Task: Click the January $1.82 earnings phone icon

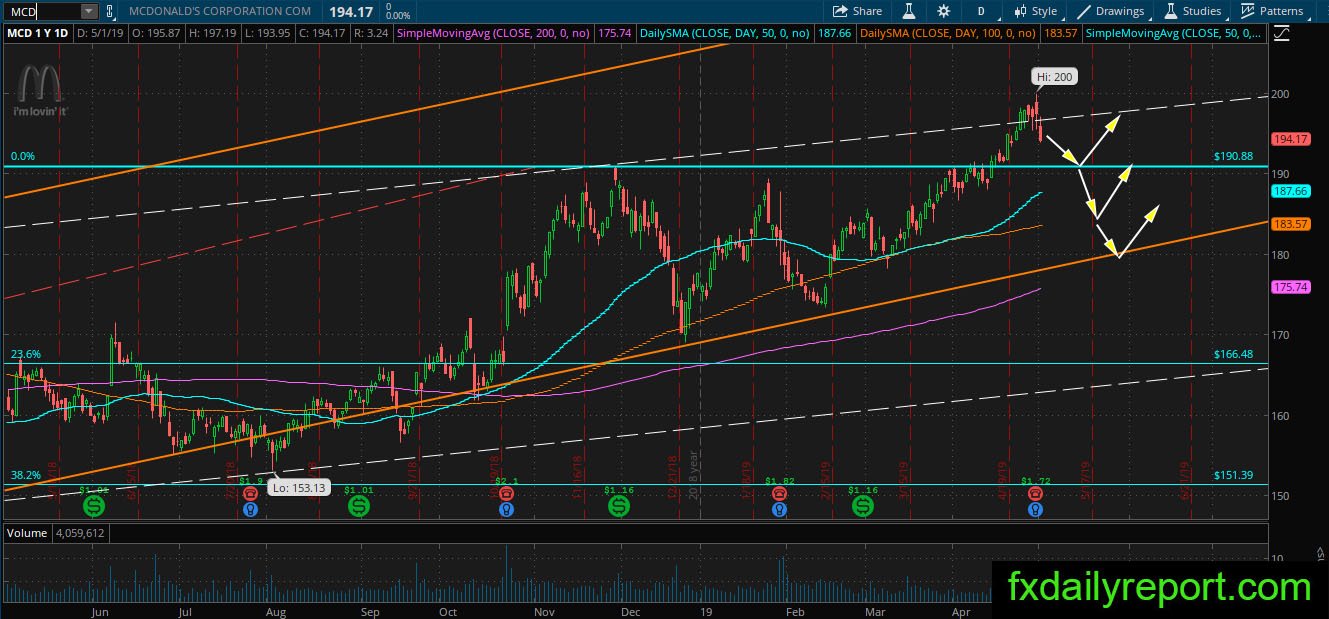Action: 779,494
